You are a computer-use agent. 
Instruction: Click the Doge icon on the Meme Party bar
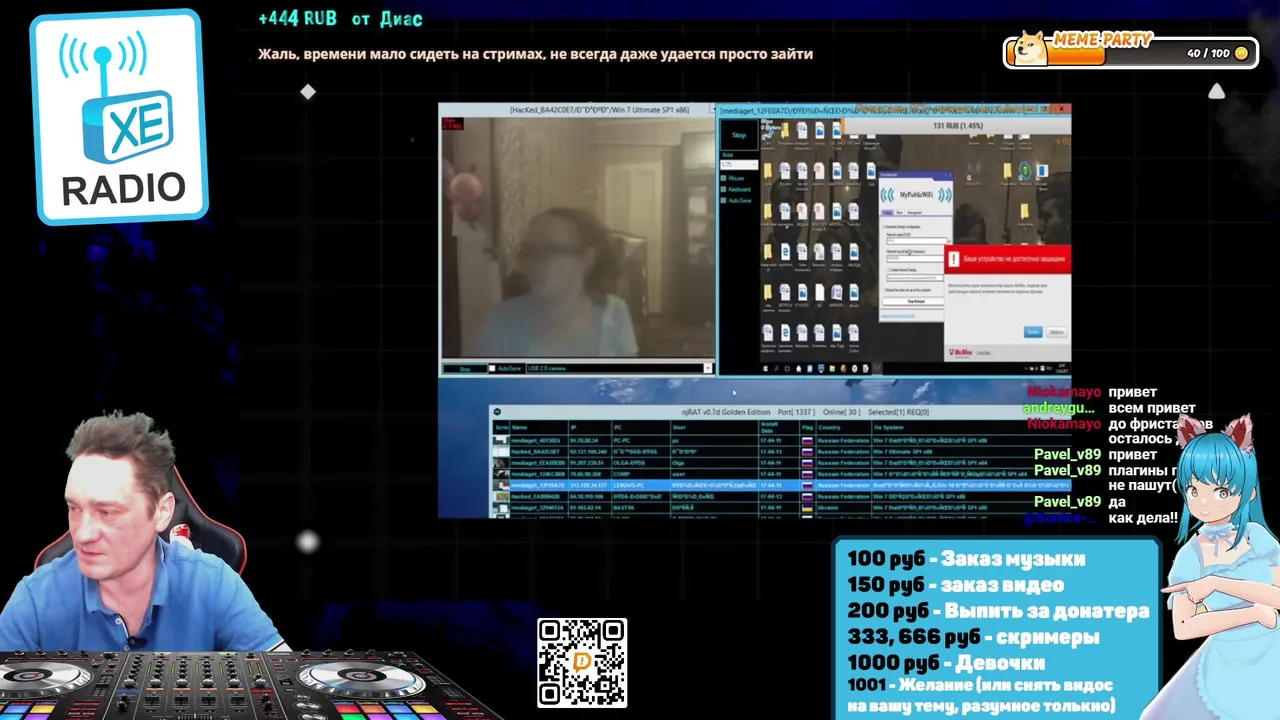(x=1030, y=47)
